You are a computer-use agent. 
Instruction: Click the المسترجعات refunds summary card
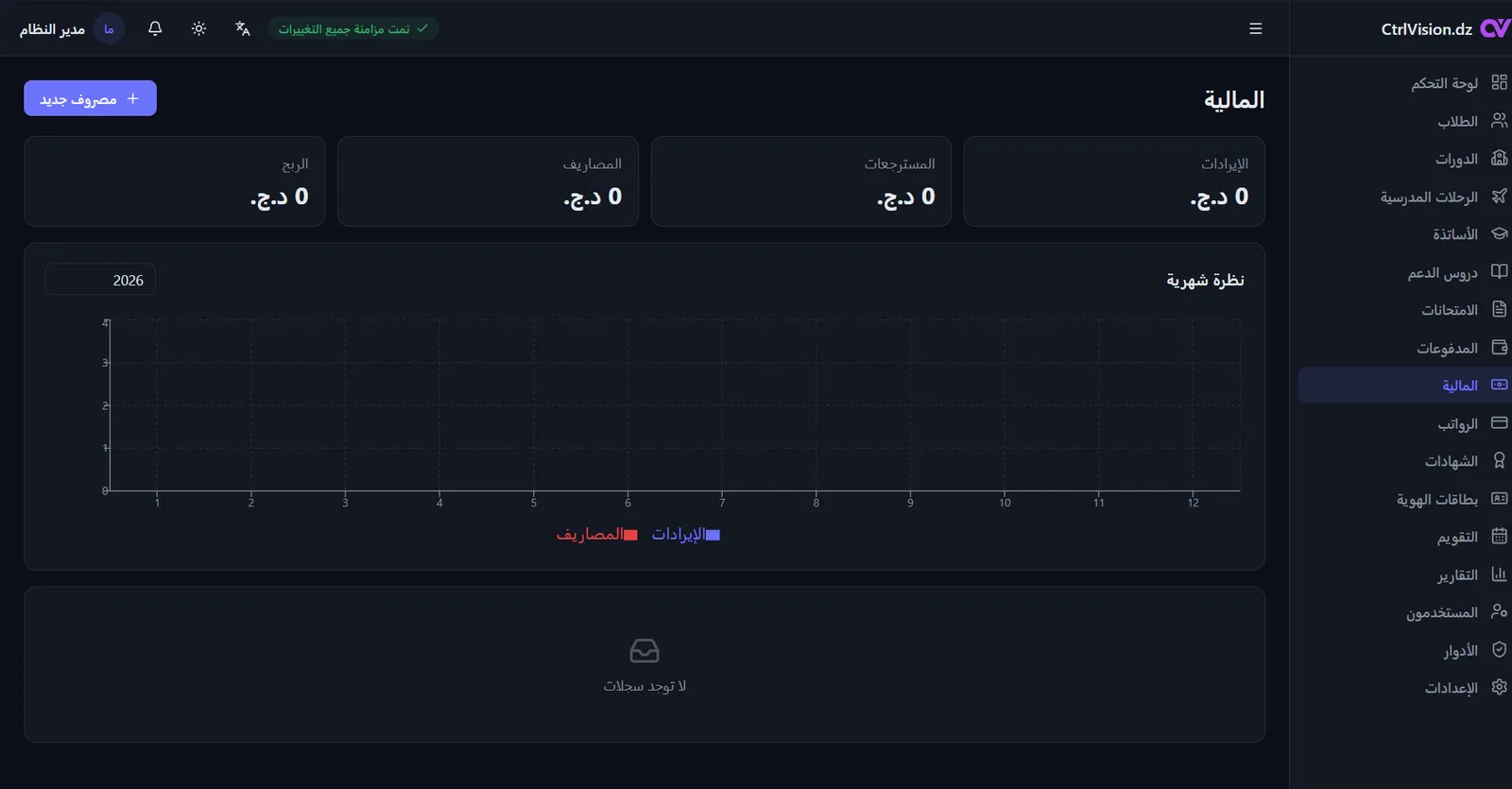tap(801, 181)
